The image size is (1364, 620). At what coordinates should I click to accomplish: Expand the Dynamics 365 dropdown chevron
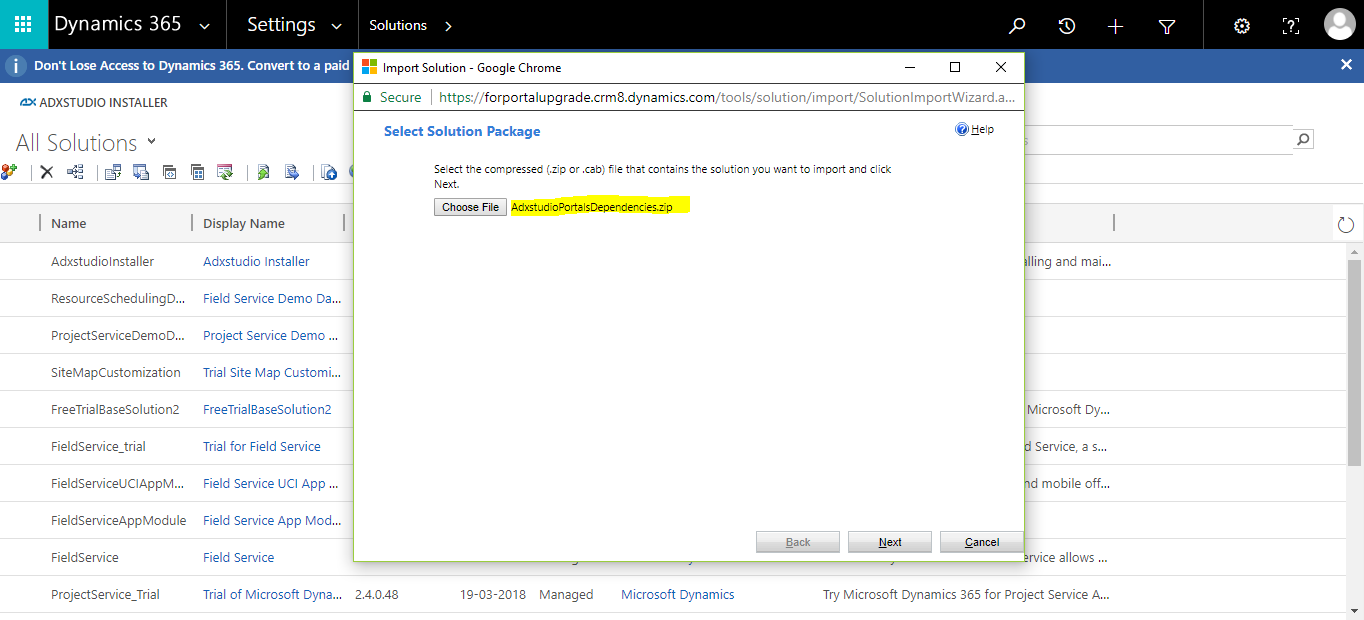click(x=205, y=26)
